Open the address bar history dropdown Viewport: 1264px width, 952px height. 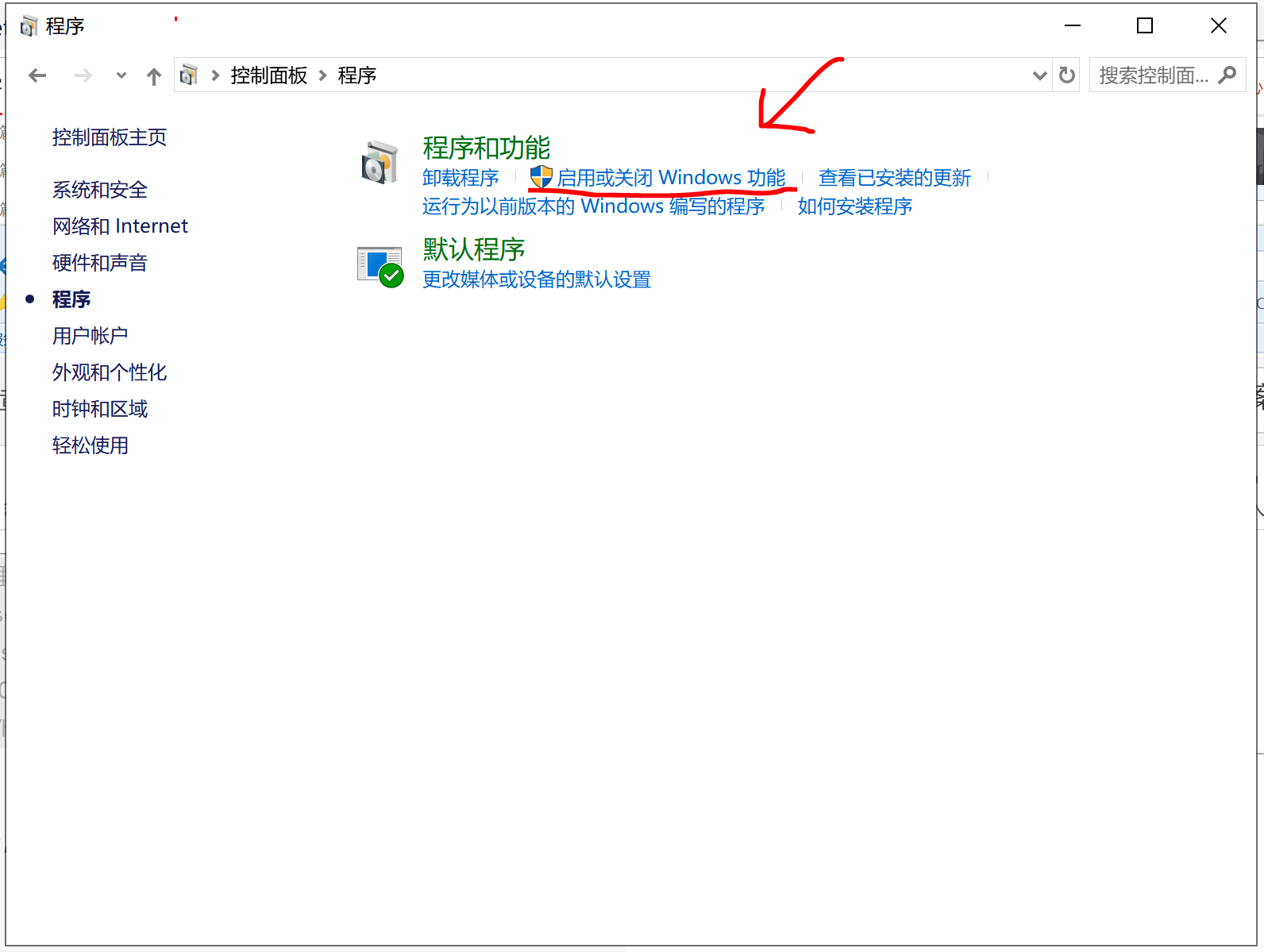click(x=1039, y=75)
